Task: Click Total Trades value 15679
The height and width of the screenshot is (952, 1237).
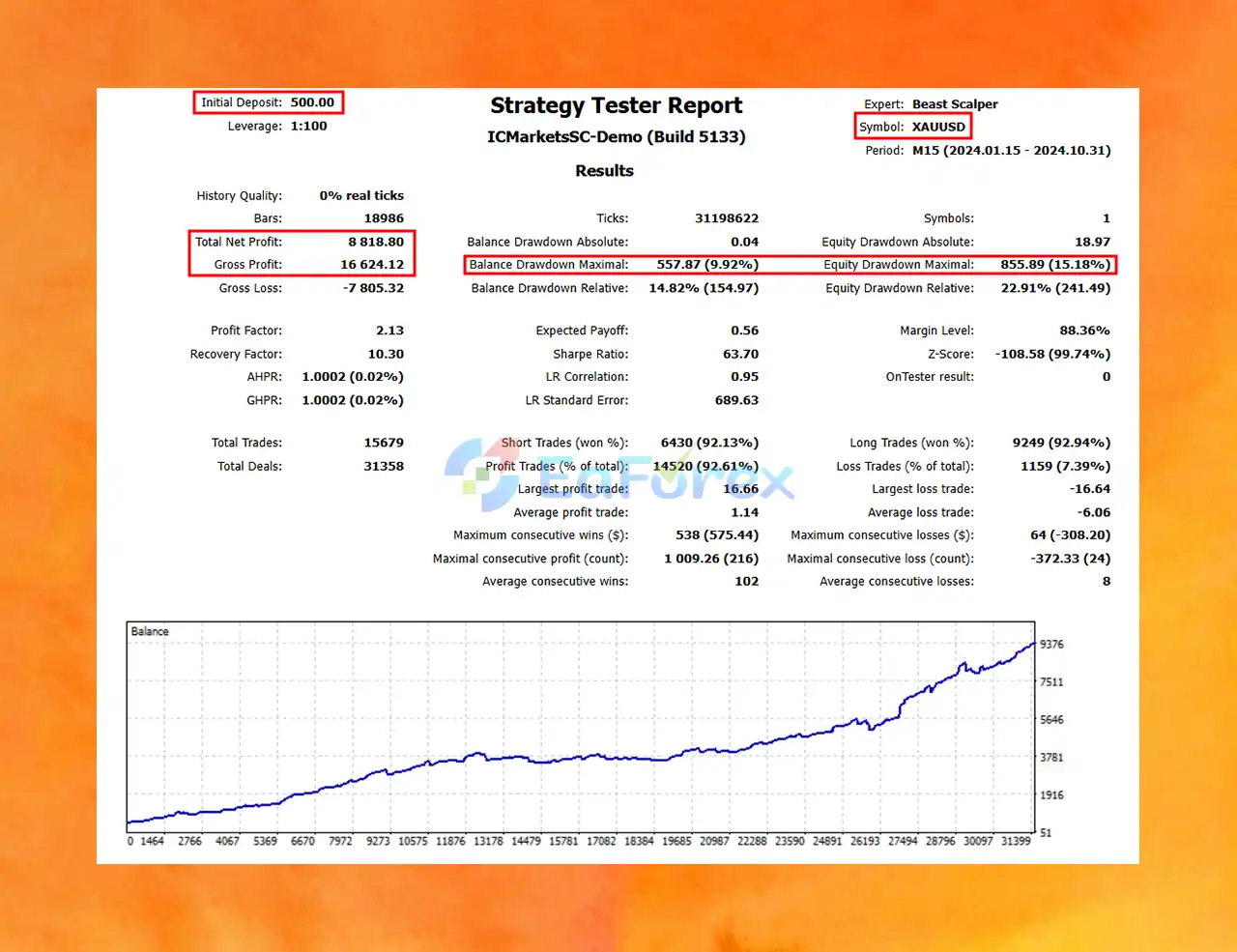Action: pyautogui.click(x=384, y=443)
